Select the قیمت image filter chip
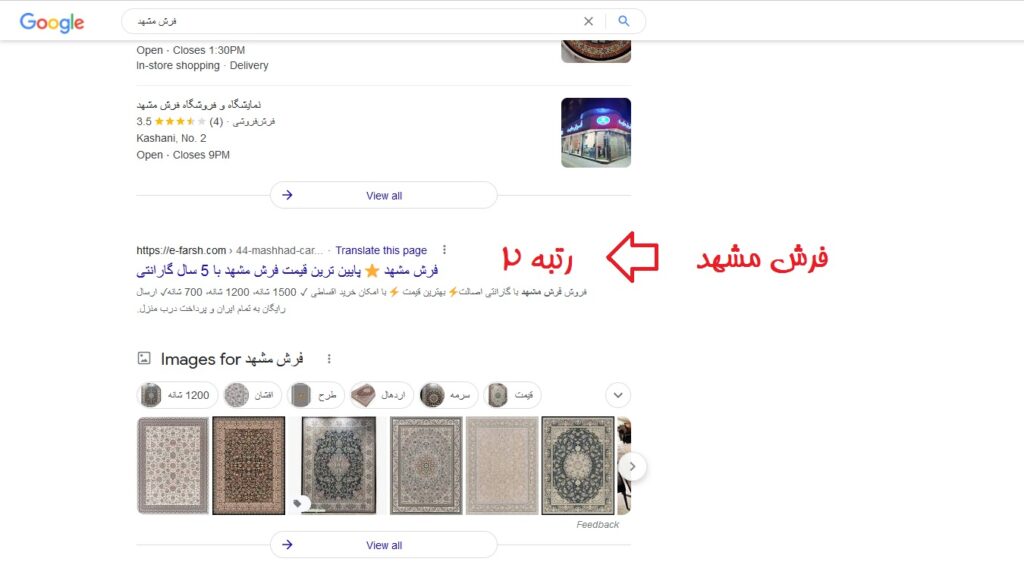1024x584 pixels. [513, 395]
